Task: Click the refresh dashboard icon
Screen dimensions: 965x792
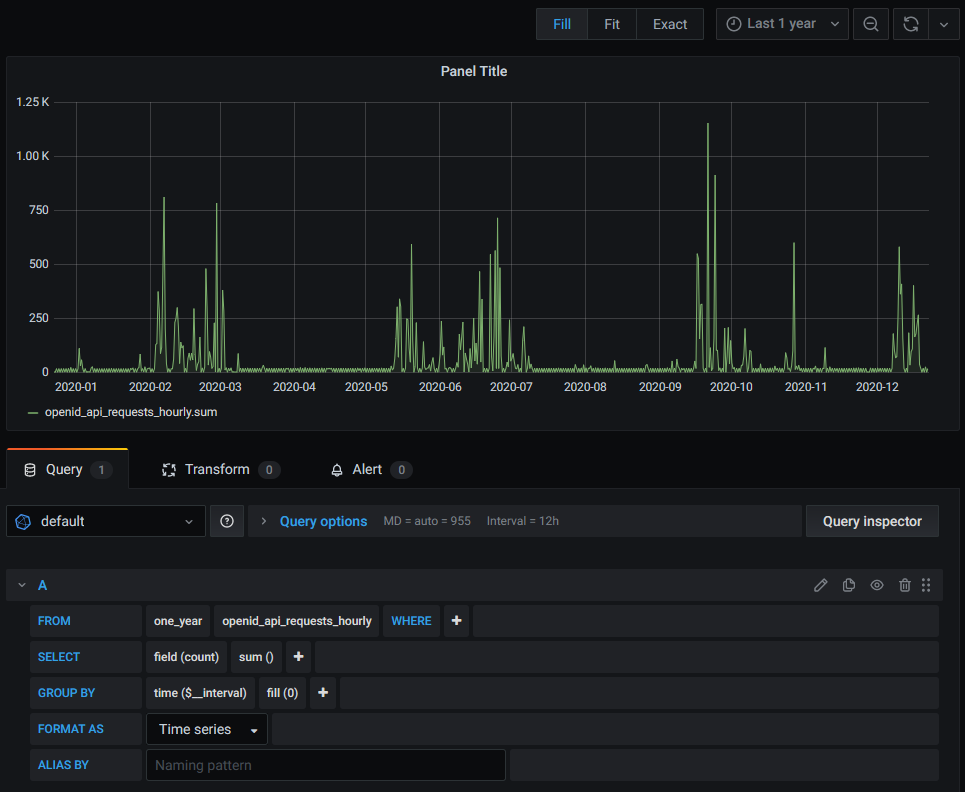Action: coord(911,24)
